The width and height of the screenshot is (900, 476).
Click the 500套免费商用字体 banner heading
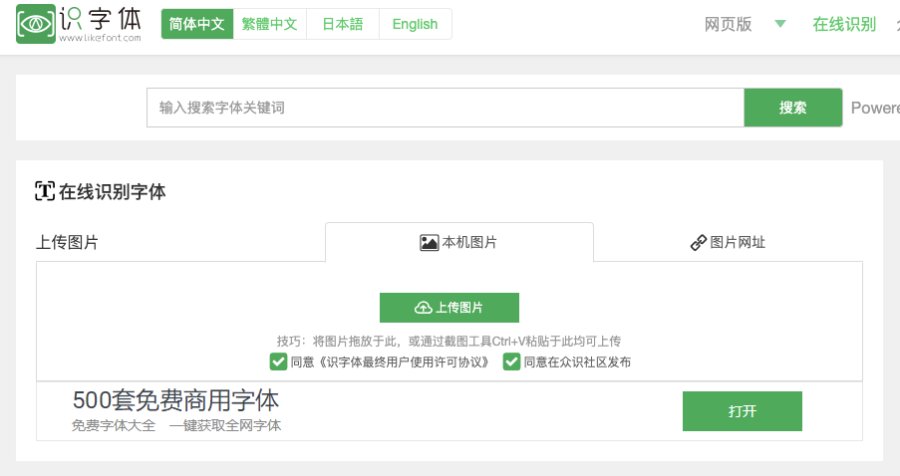pyautogui.click(x=175, y=400)
